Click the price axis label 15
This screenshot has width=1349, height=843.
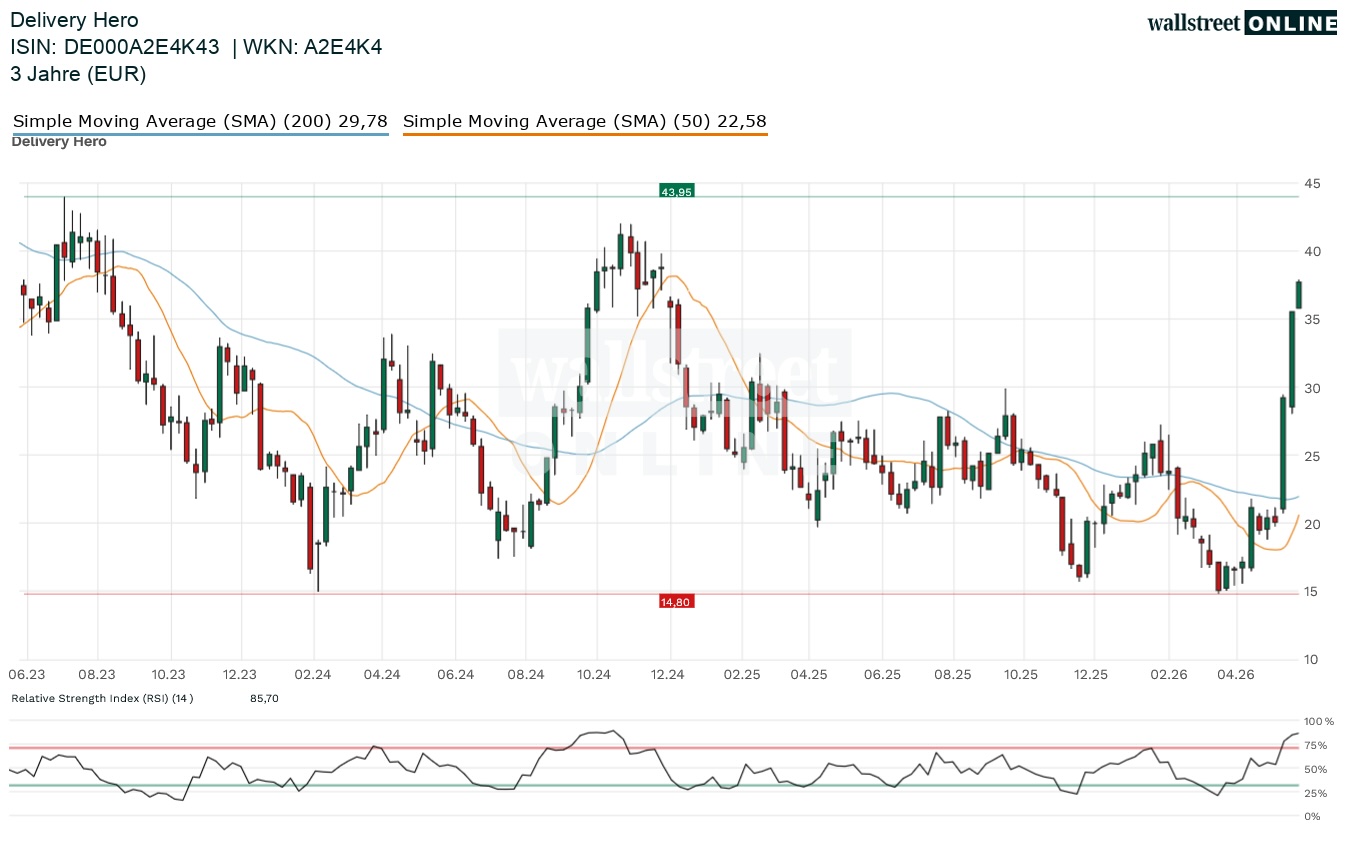[x=1311, y=592]
